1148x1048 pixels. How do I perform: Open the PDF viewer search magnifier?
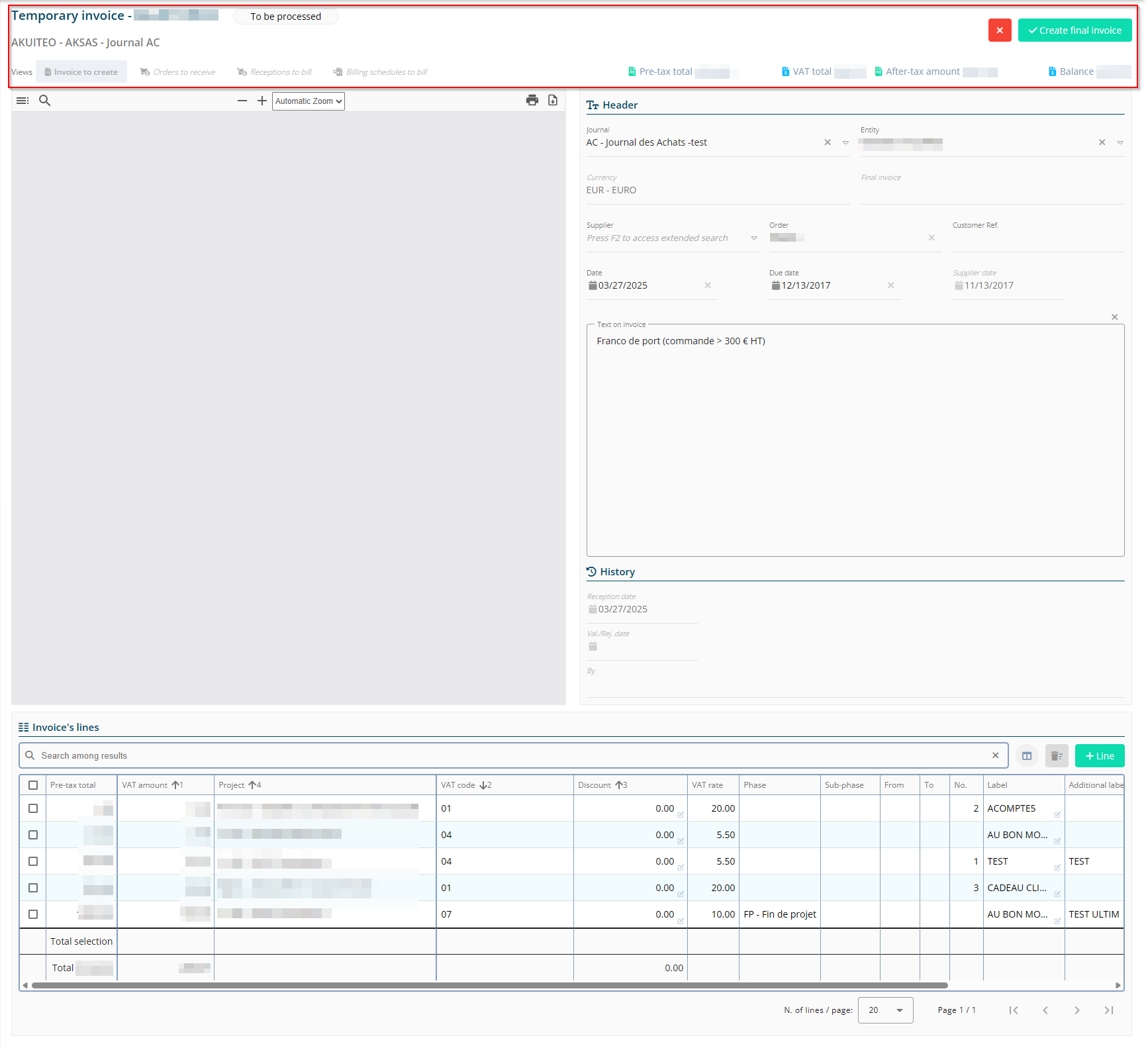pos(45,101)
